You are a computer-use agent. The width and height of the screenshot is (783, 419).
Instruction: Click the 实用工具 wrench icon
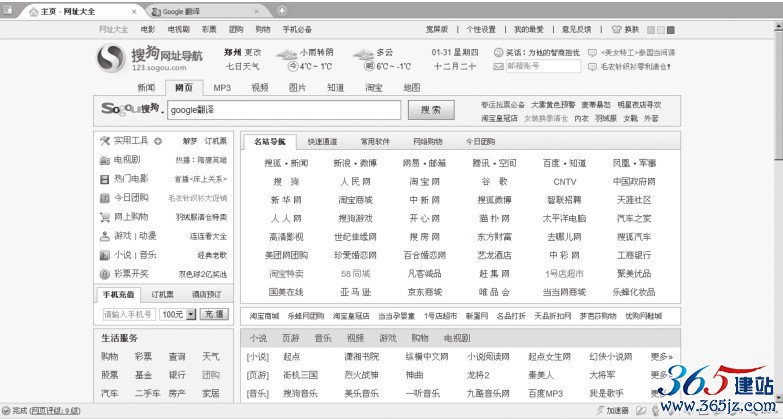pyautogui.click(x=104, y=141)
